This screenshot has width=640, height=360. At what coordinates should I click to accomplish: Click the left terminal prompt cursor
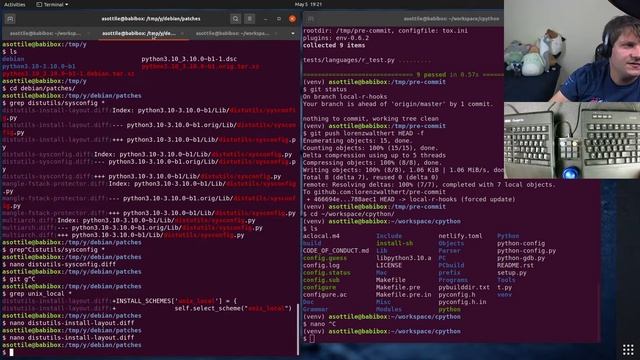11,352
